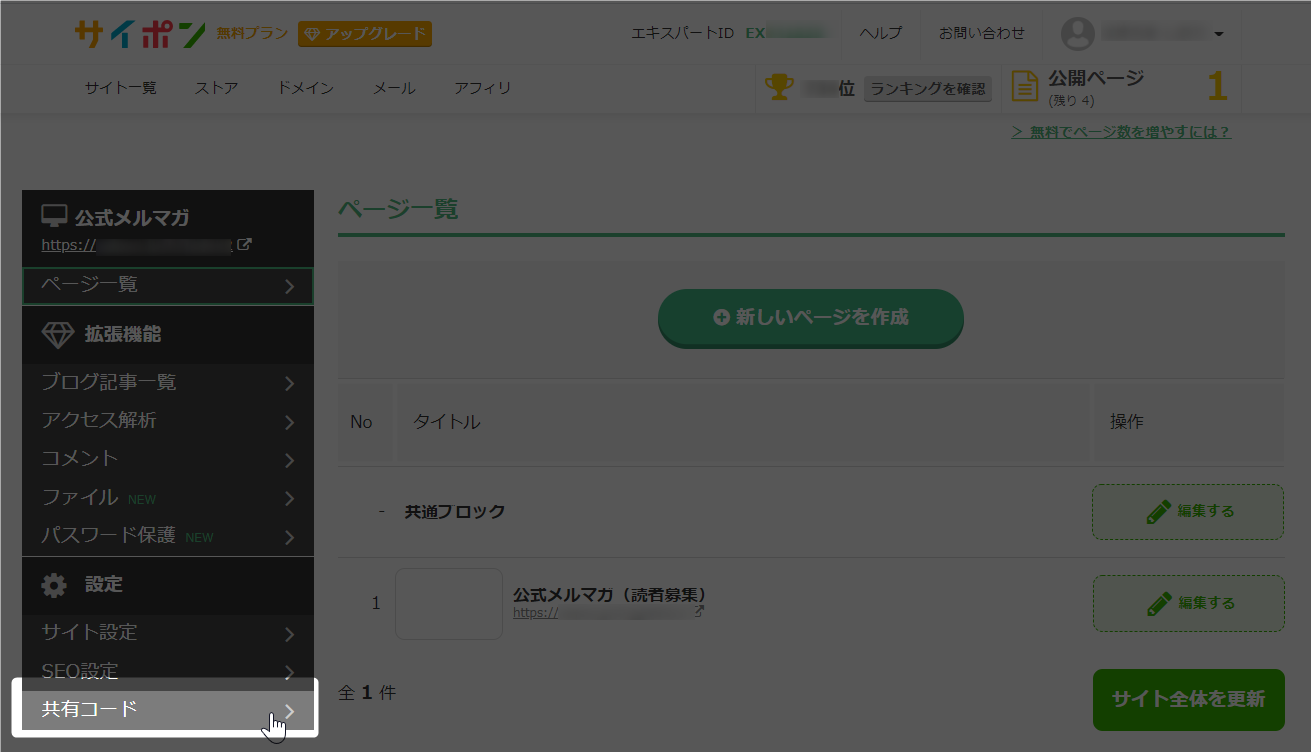Click the 設定 gear icon
The image size is (1311, 752).
pyautogui.click(x=54, y=585)
